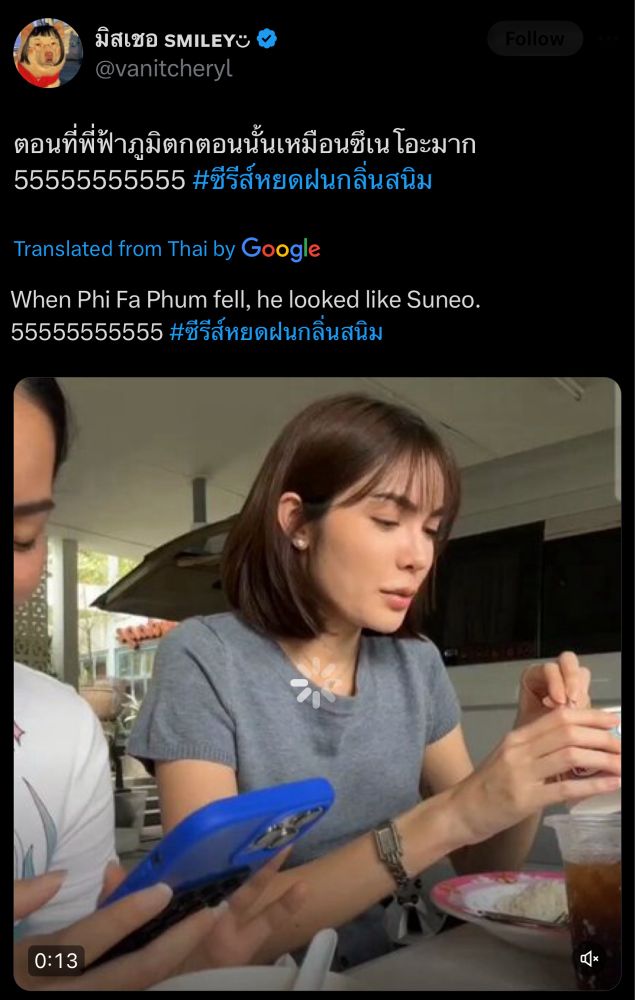Screen dimensions: 635x1000
Task: Open the three-dot more options menu
Action: pyautogui.click(x=609, y=38)
